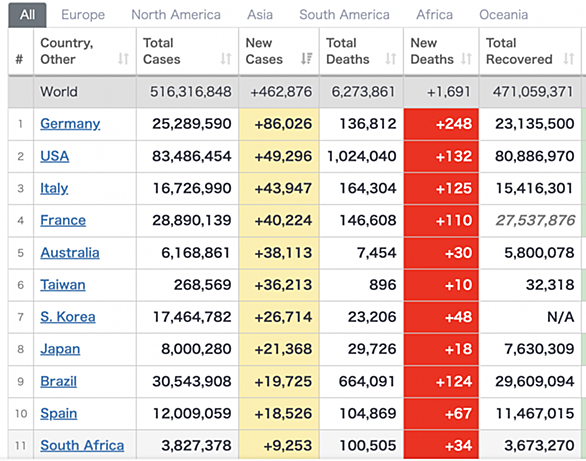Show the Oceania tab
This screenshot has width=586, height=461.
pos(504,15)
